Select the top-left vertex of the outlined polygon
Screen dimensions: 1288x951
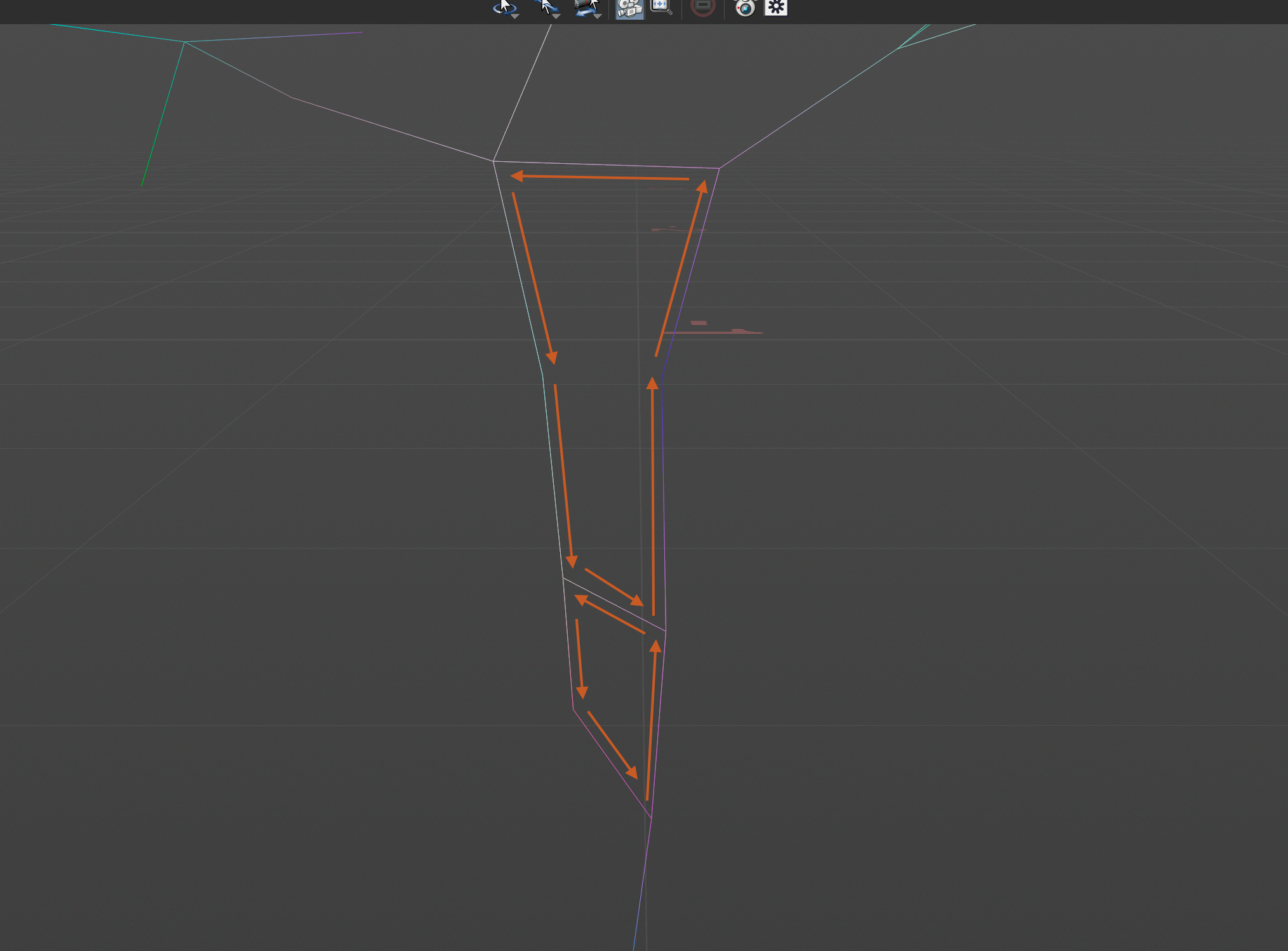(x=493, y=161)
